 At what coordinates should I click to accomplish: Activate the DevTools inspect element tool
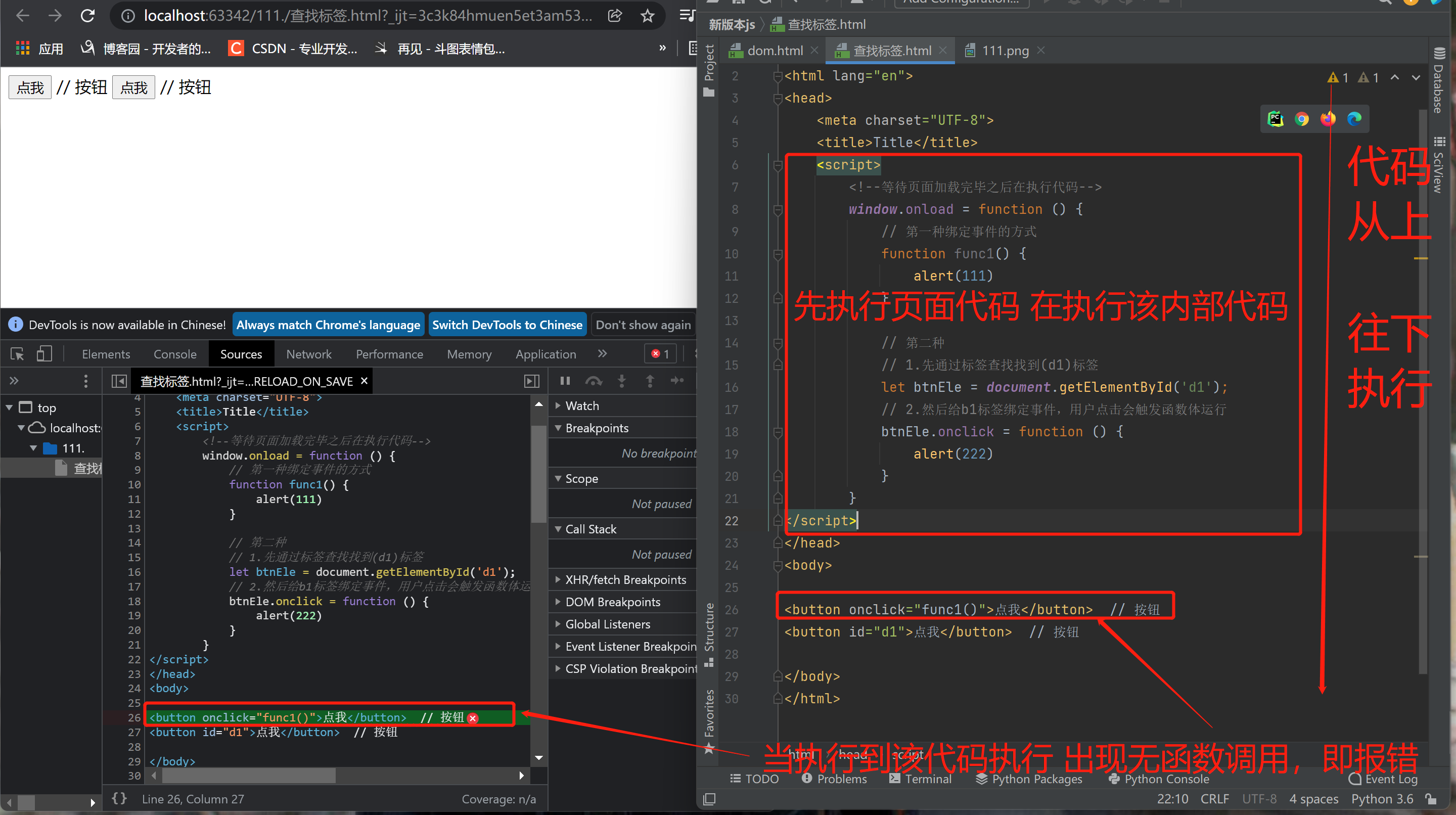pos(18,354)
